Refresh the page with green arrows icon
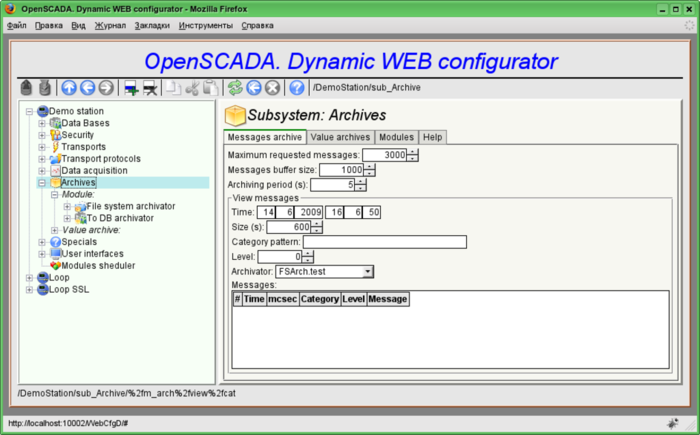 pos(235,88)
